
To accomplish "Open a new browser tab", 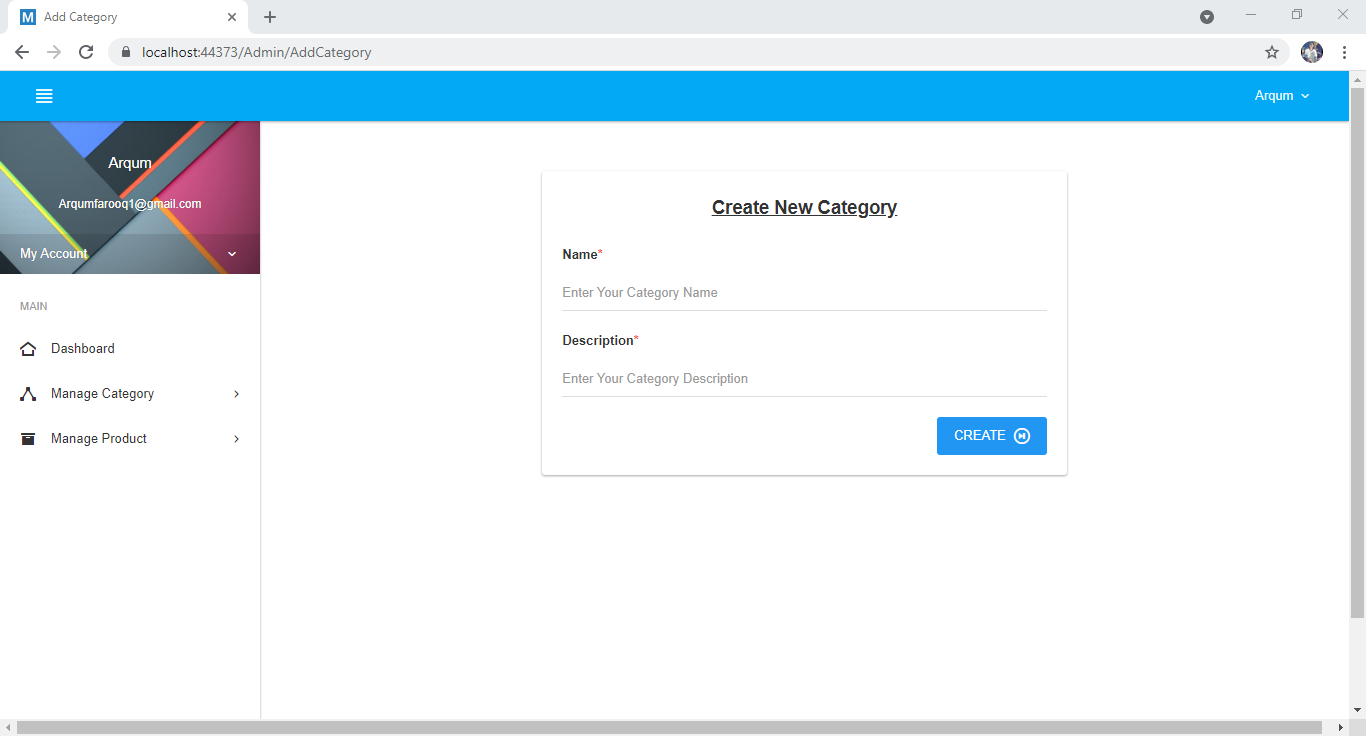I will (269, 17).
